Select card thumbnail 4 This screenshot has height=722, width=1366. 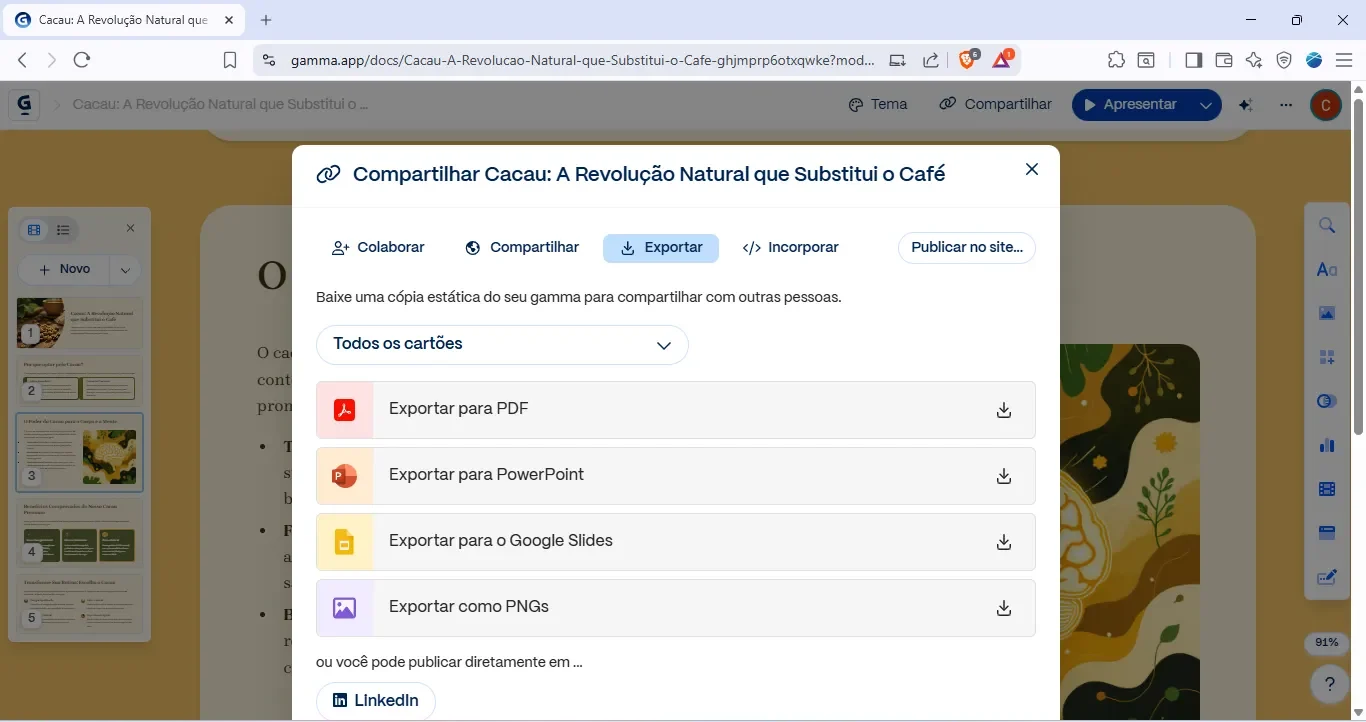pyautogui.click(x=80, y=533)
